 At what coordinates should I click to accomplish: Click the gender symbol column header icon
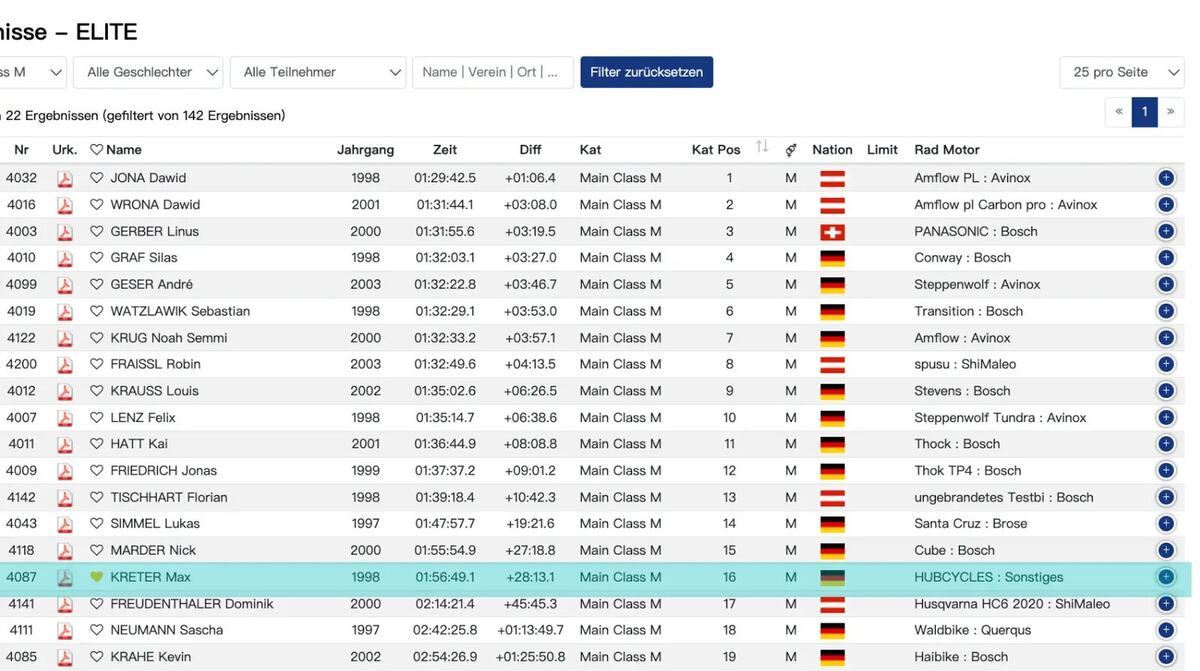click(x=791, y=150)
